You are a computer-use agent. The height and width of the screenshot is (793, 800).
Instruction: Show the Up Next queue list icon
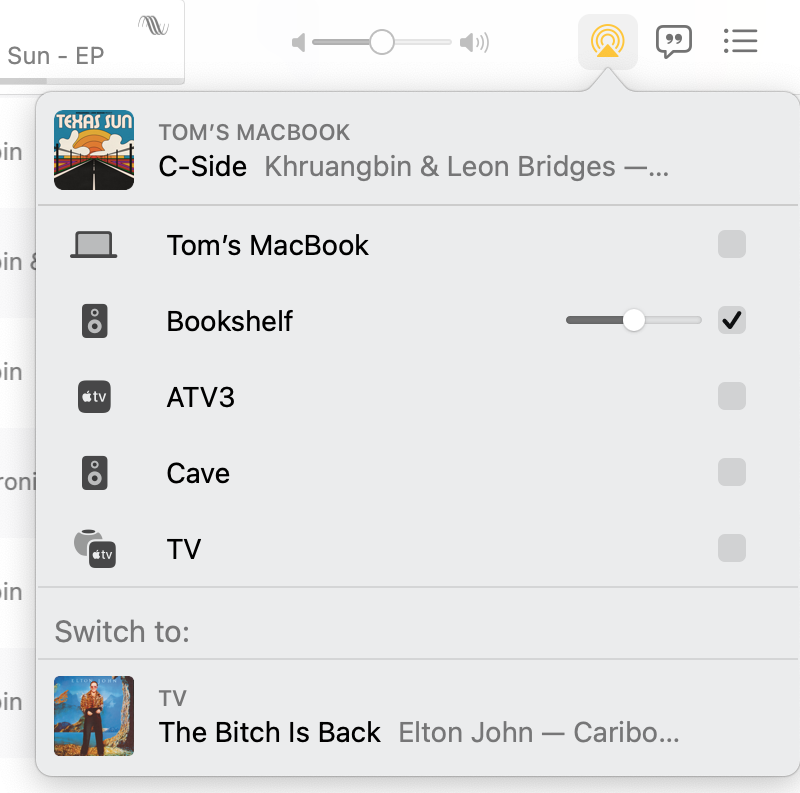tap(739, 41)
